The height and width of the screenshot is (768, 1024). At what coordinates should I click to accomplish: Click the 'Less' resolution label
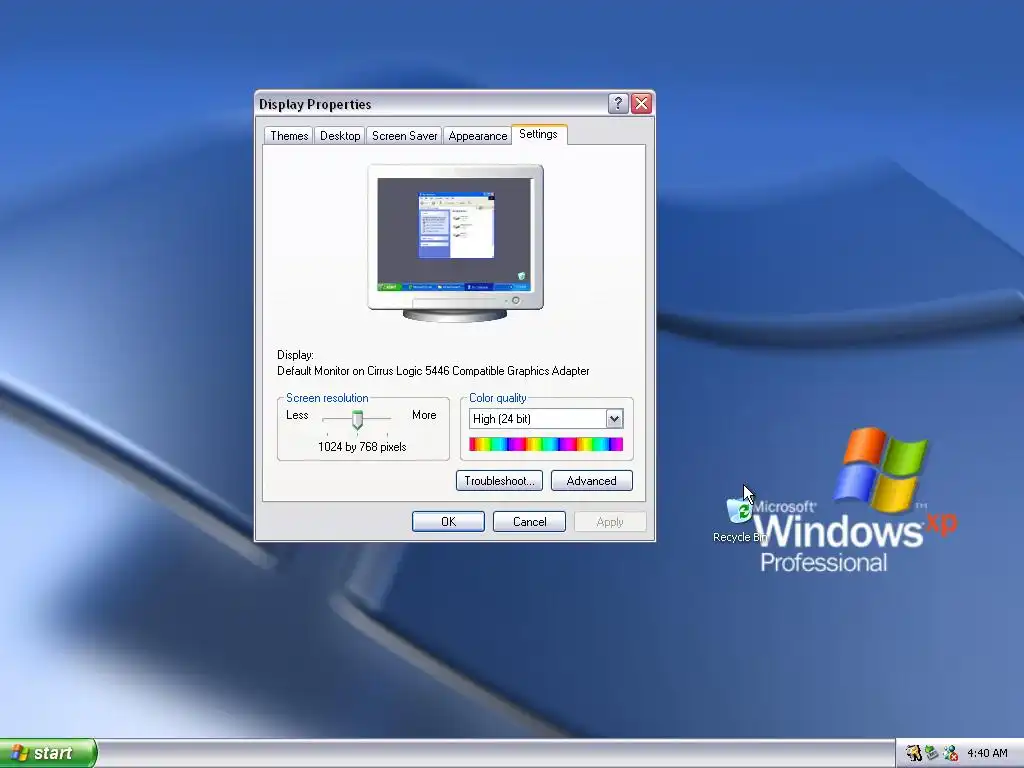[297, 415]
